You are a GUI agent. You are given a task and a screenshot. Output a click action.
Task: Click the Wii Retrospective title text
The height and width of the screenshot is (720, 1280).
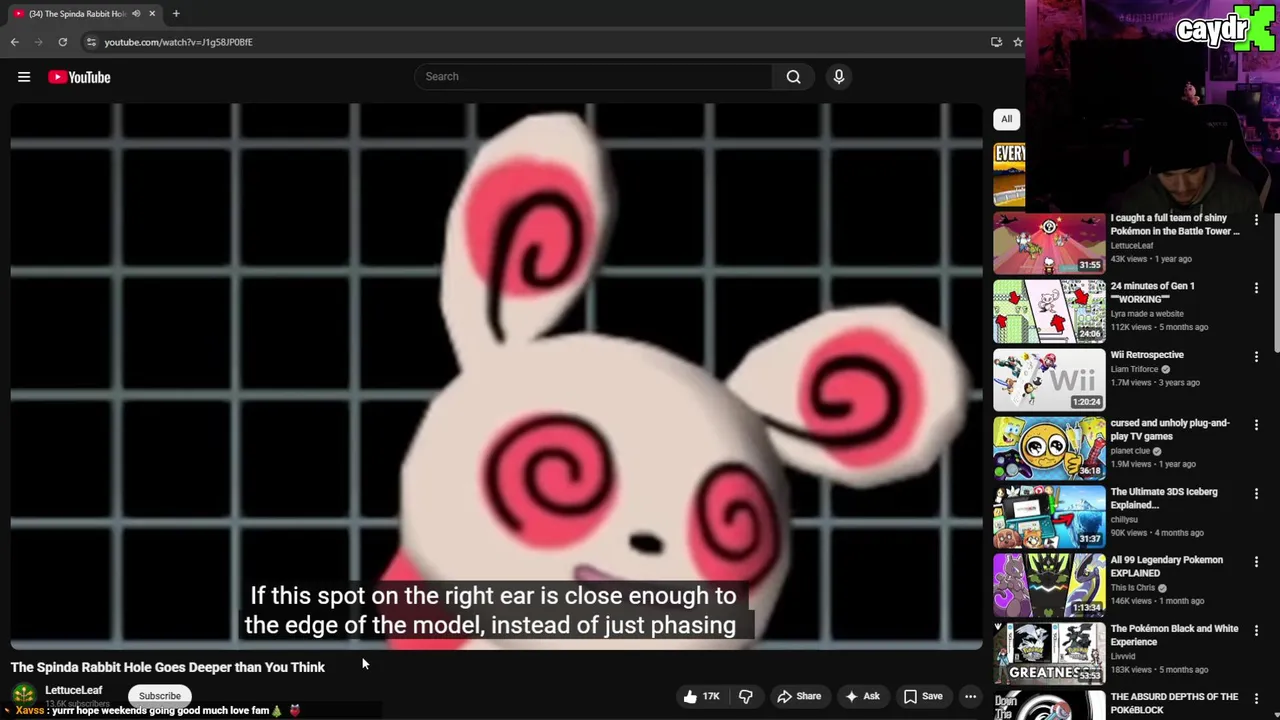(1147, 355)
